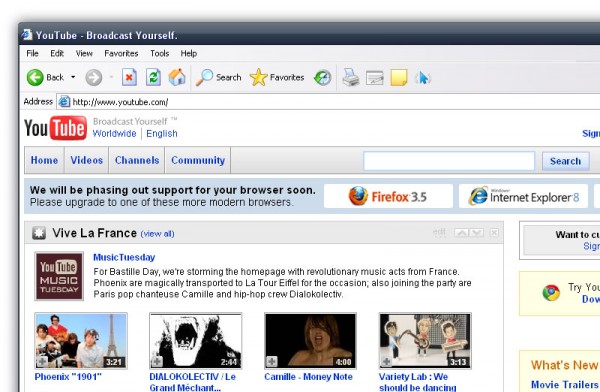Click the blue cursor toolbar icon
Viewport: 600px width, 392px height.
coord(423,78)
